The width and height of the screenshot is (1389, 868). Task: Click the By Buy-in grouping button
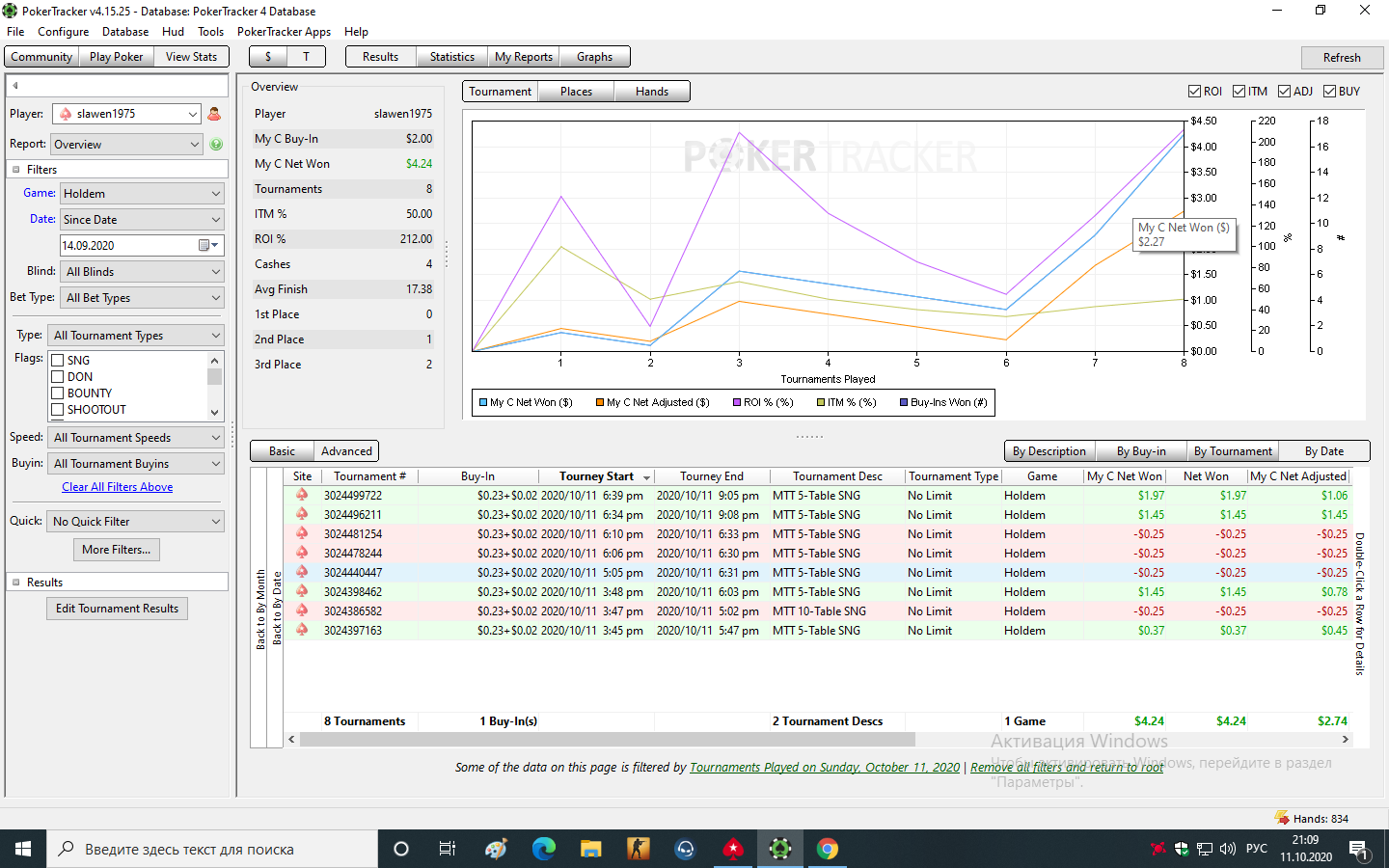pos(1141,451)
